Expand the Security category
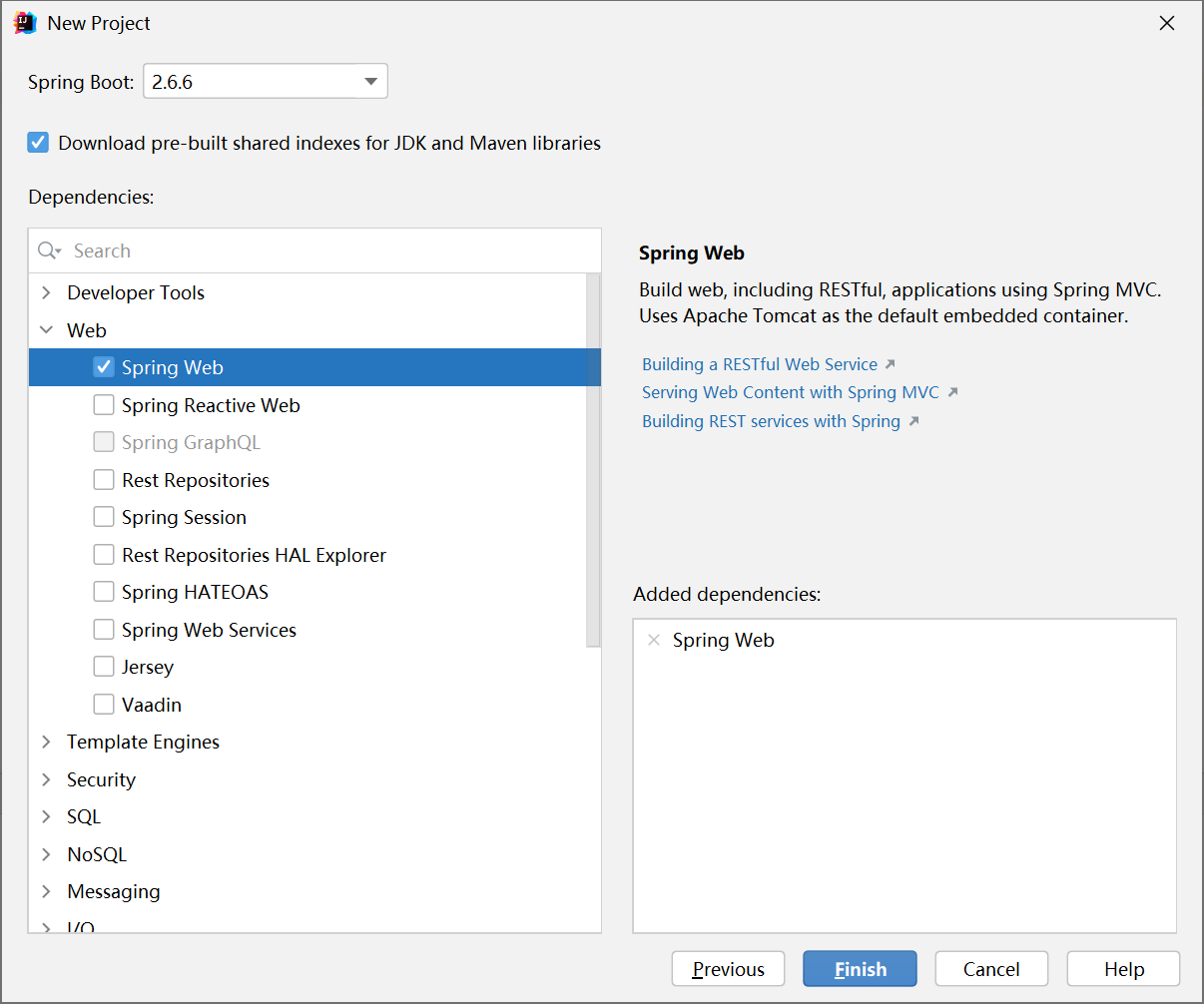The image size is (1204, 1004). coord(46,779)
